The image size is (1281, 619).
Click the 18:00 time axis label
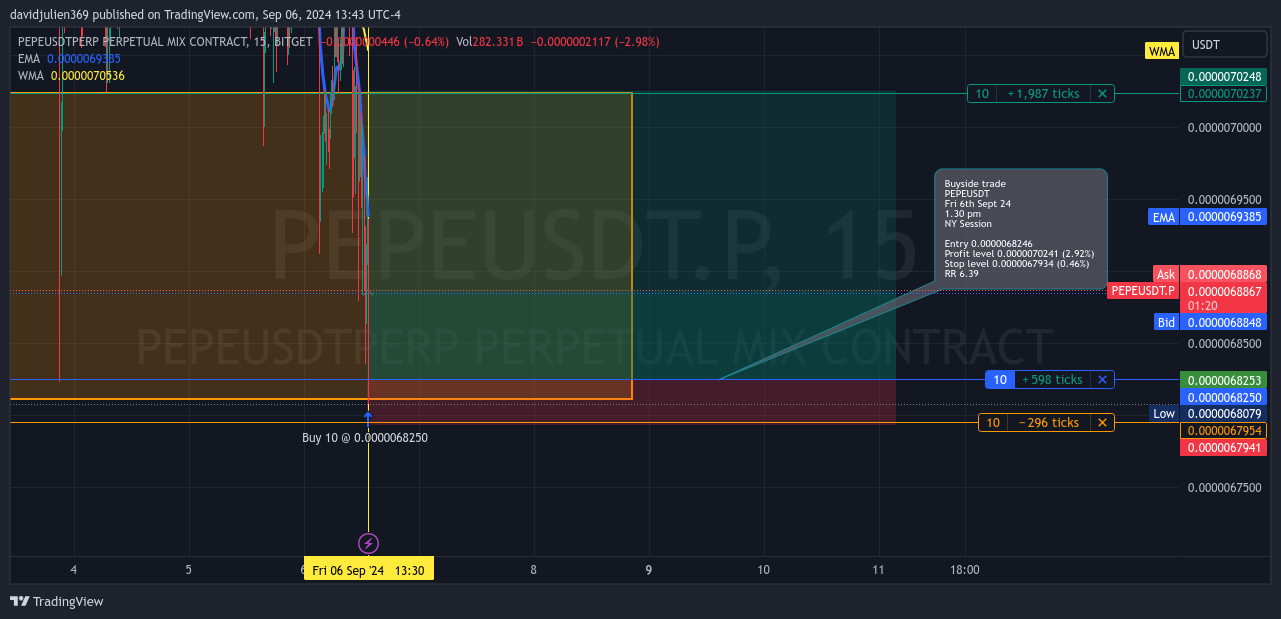pos(965,570)
